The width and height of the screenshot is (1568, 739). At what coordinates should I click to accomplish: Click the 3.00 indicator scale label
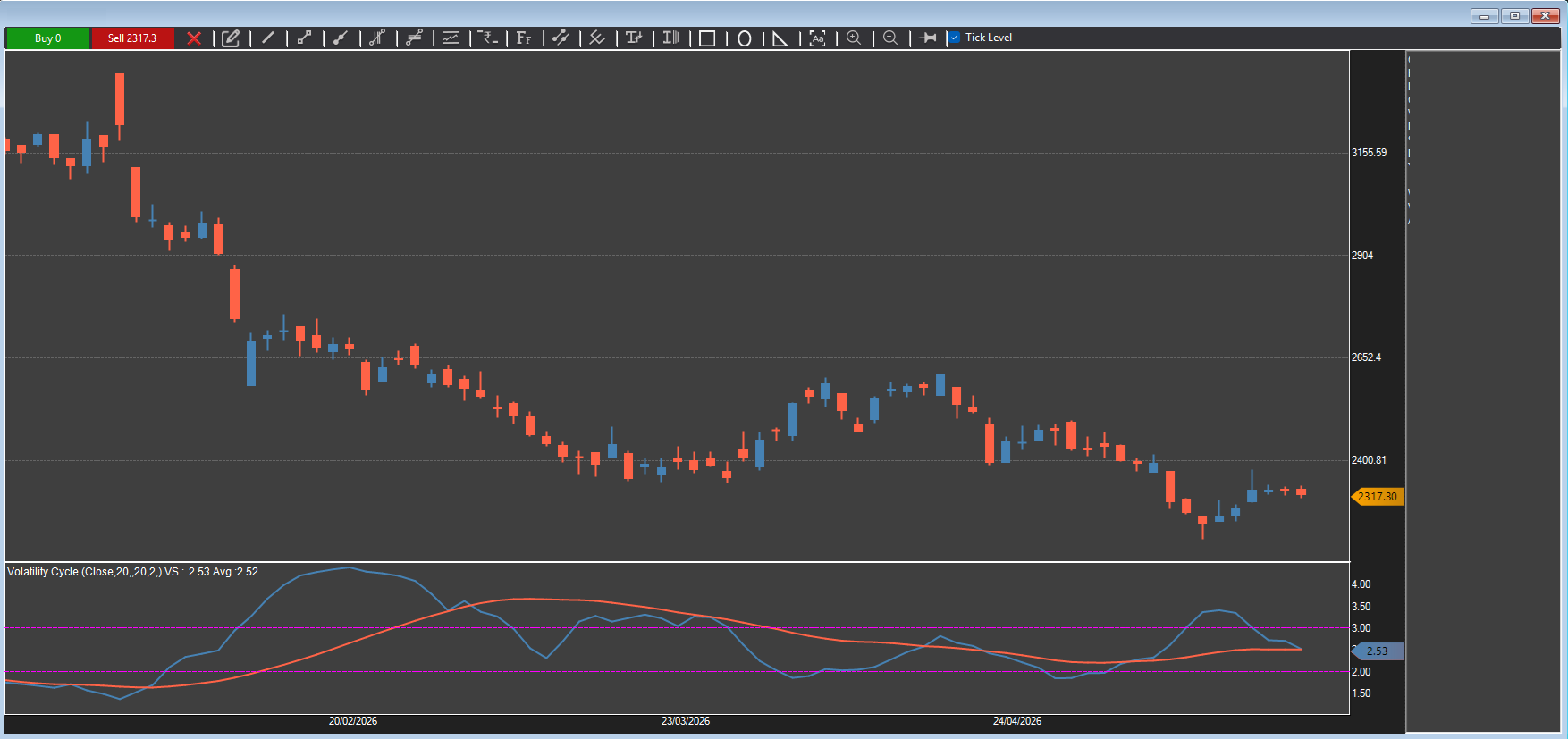[x=1361, y=628]
